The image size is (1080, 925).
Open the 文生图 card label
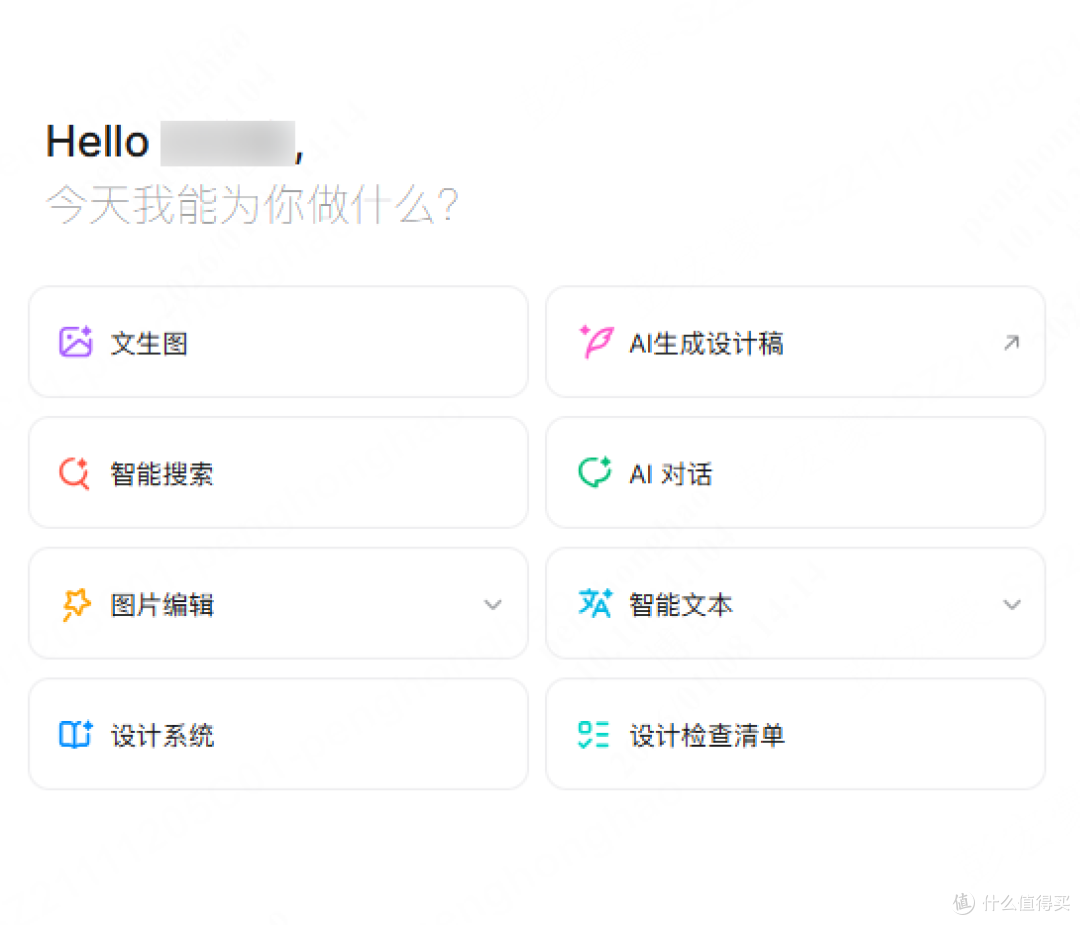(x=149, y=343)
